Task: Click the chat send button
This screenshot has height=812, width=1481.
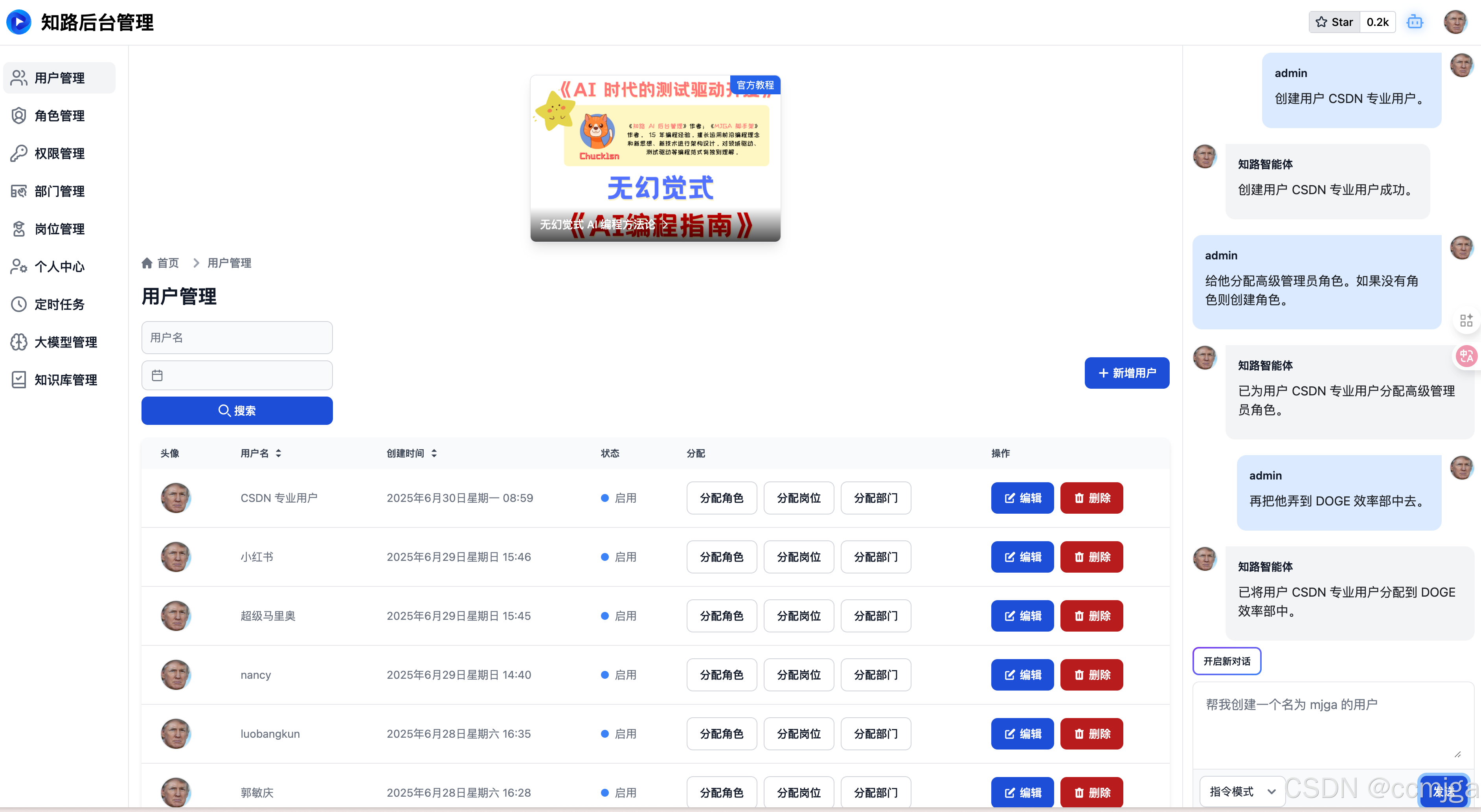Action: point(1444,791)
